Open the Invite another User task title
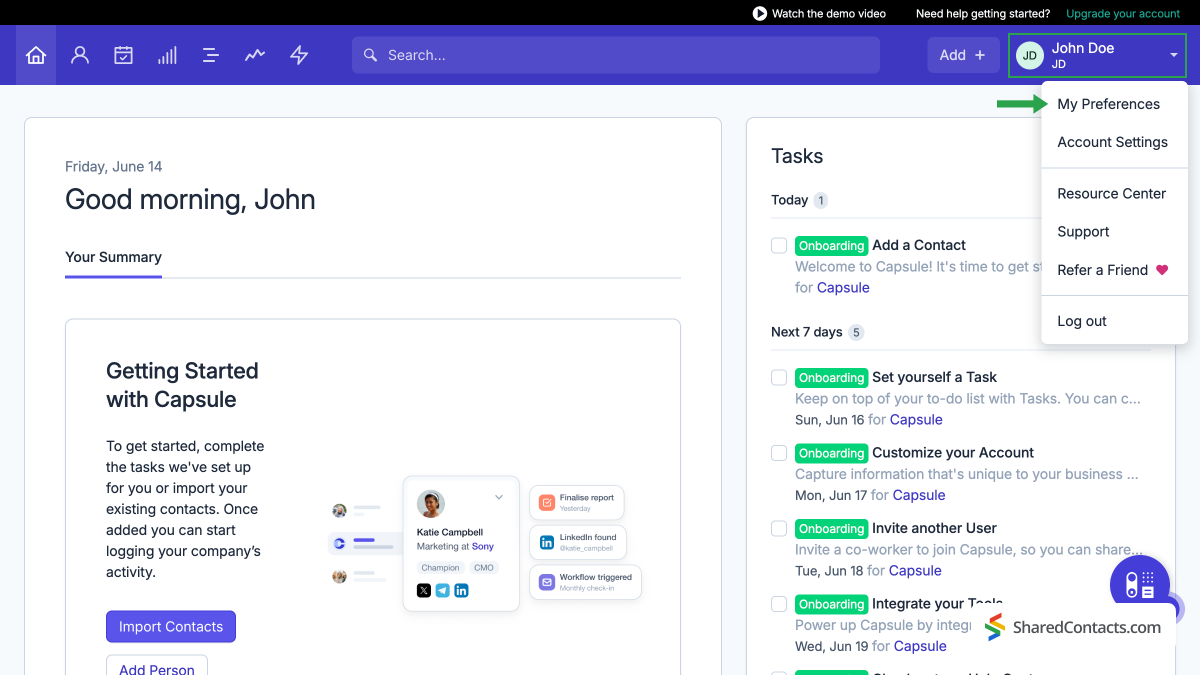 (934, 528)
